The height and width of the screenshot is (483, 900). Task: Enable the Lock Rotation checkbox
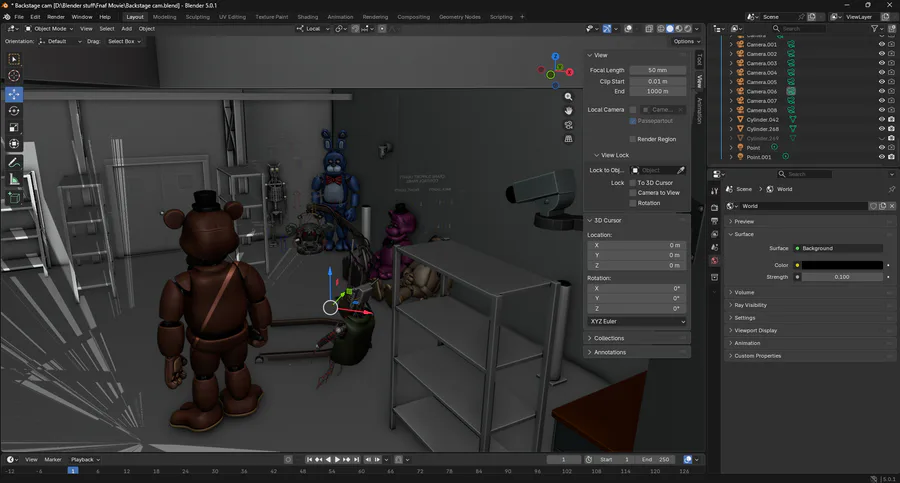click(633, 203)
